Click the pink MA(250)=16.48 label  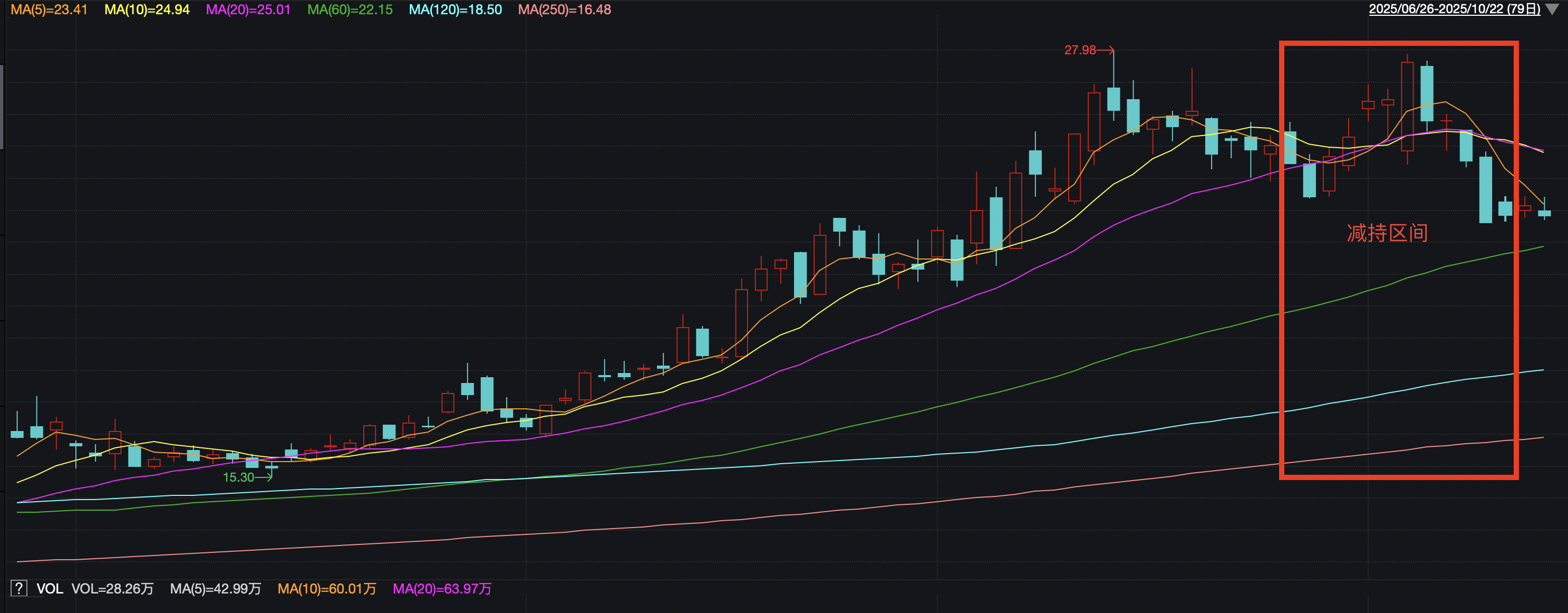pyautogui.click(x=564, y=9)
